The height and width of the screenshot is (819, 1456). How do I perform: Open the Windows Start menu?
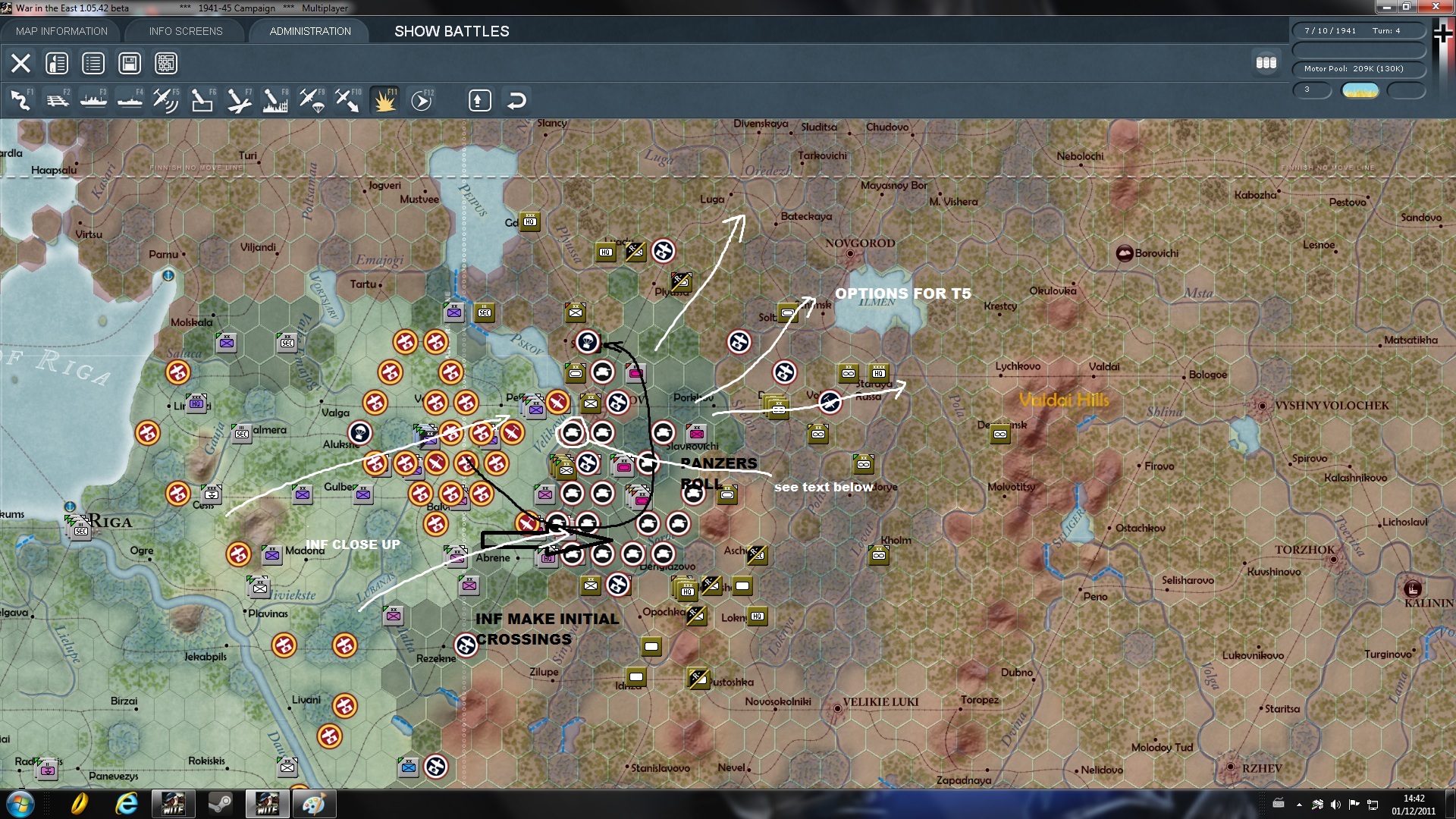coord(19,804)
